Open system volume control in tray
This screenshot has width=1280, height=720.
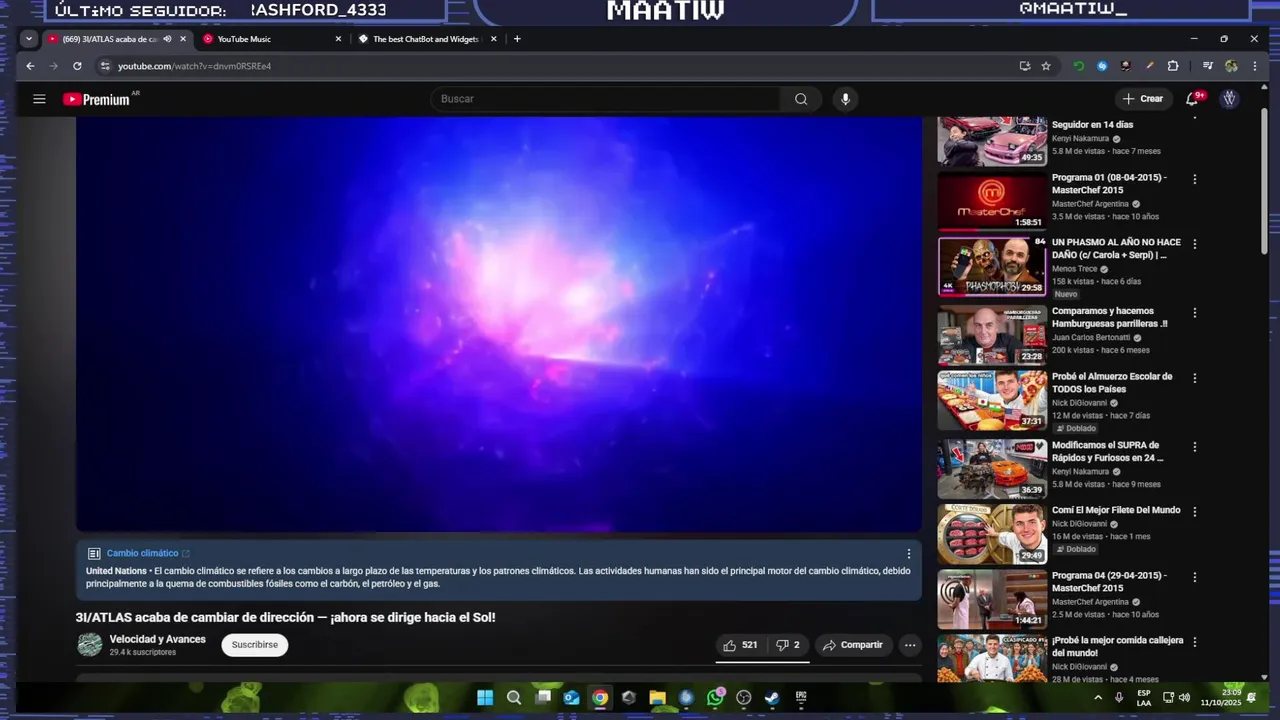[x=1184, y=697]
